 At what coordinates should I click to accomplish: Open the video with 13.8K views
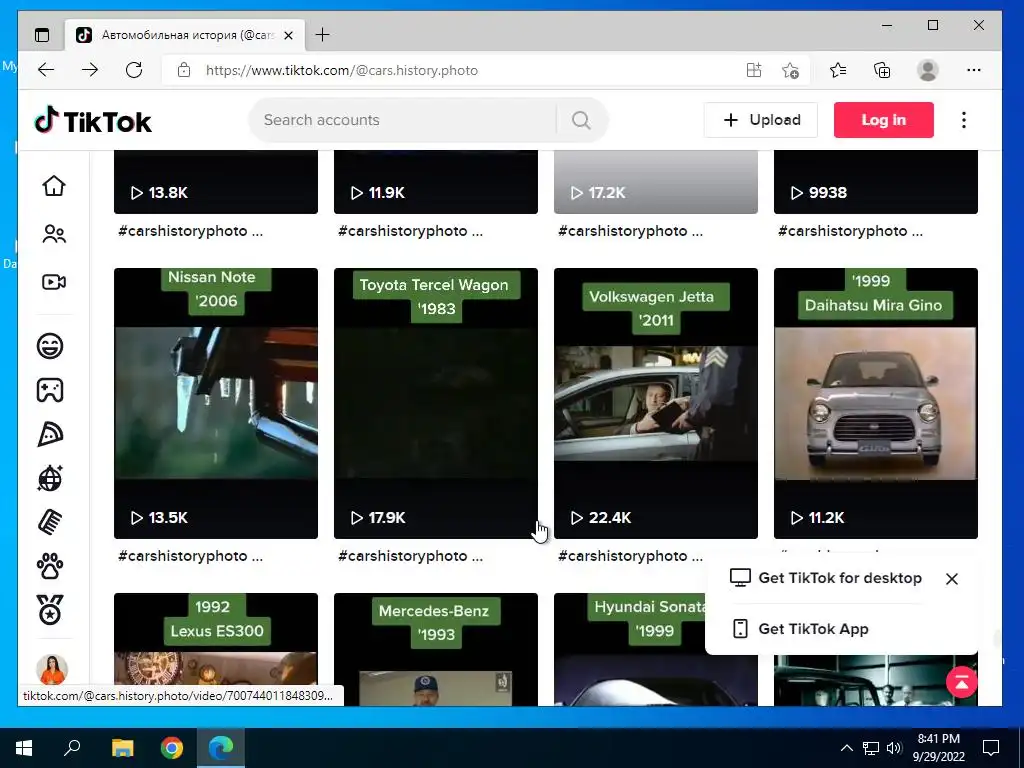[x=216, y=182]
